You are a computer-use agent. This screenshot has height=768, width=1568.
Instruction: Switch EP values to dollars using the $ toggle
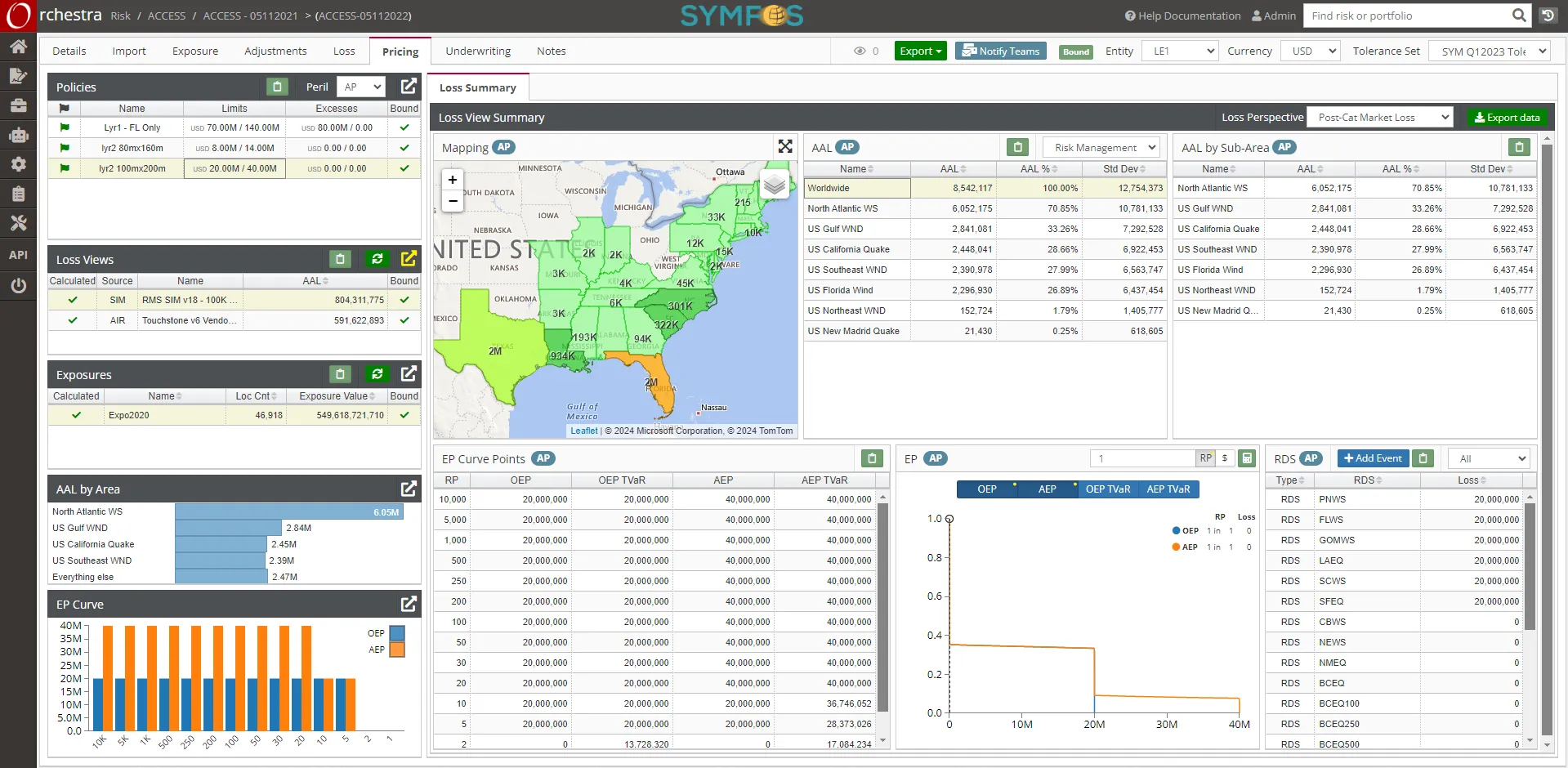pos(1225,458)
